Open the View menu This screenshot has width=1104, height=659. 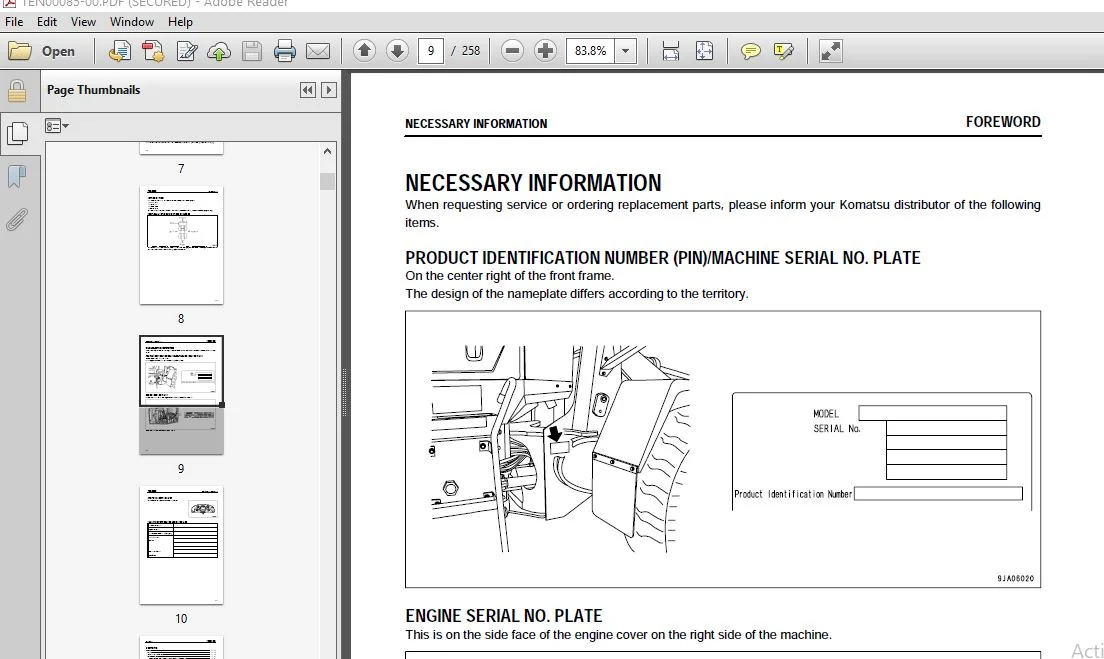click(x=83, y=22)
